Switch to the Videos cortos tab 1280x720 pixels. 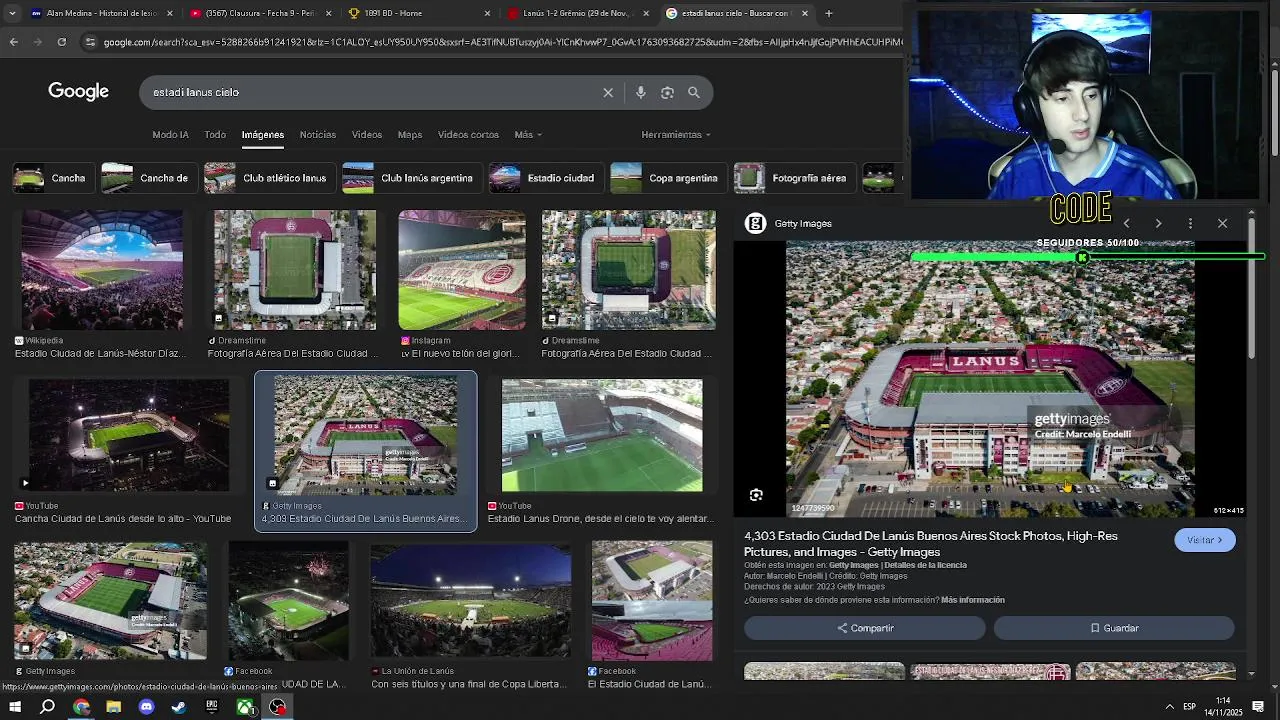pos(468,134)
